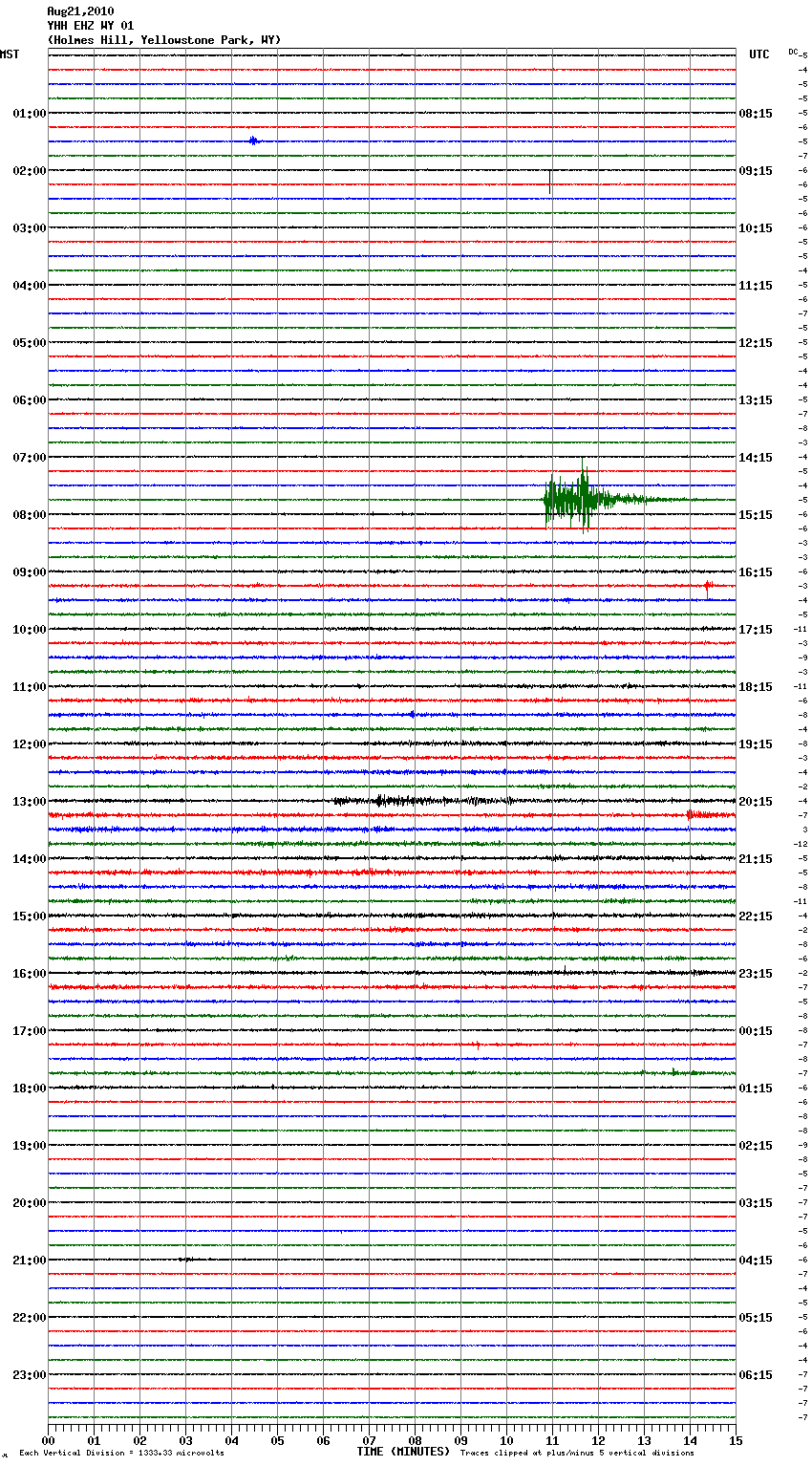Click "Each Vertical Division = 1333.33 microvolts" note
The width and height of the screenshot is (812, 1466).
click(x=121, y=1453)
